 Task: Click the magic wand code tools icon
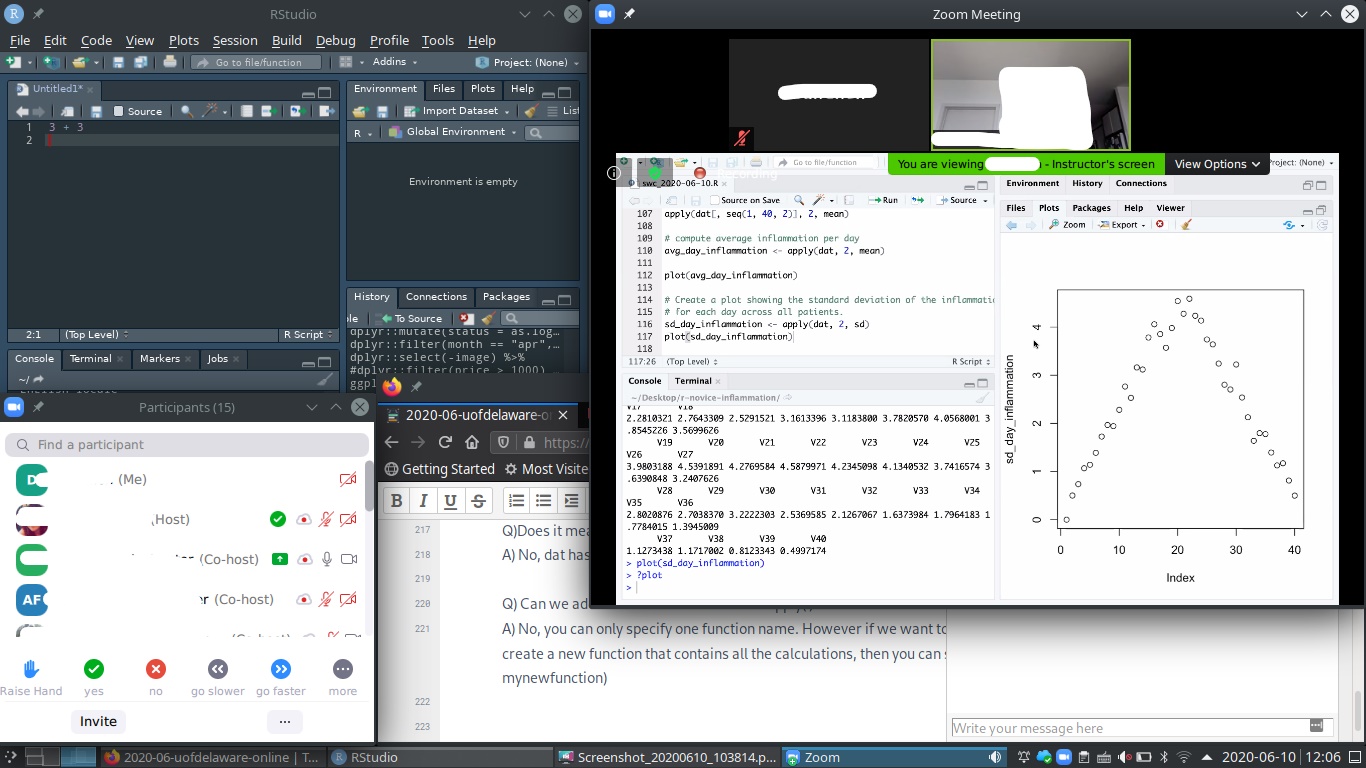pyautogui.click(x=819, y=200)
